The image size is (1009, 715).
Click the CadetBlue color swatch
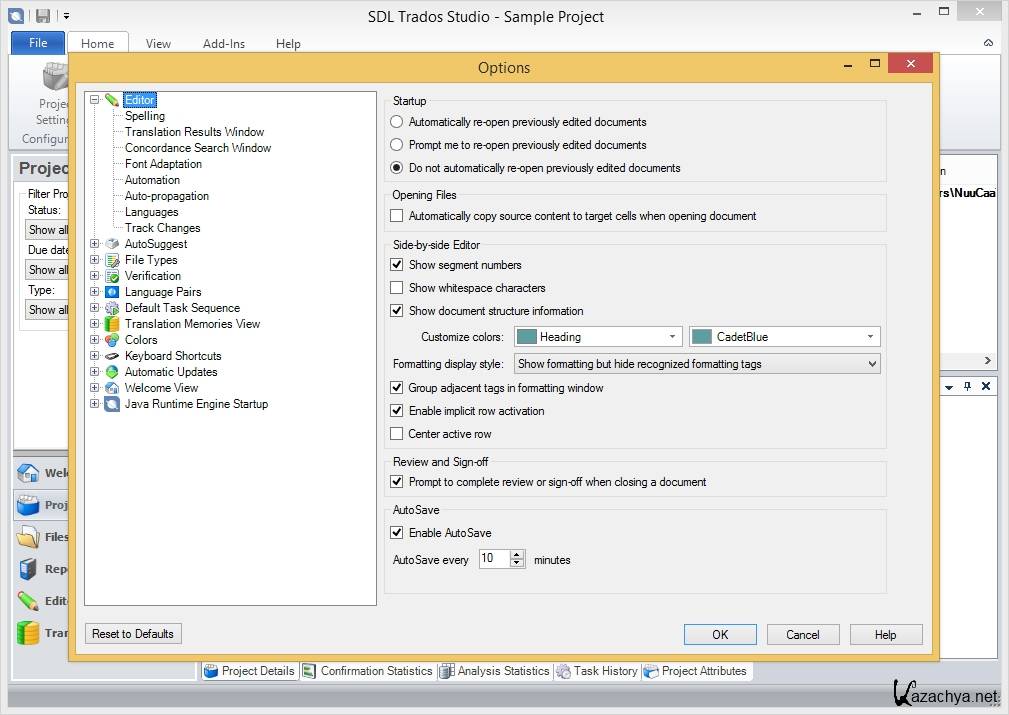[701, 337]
